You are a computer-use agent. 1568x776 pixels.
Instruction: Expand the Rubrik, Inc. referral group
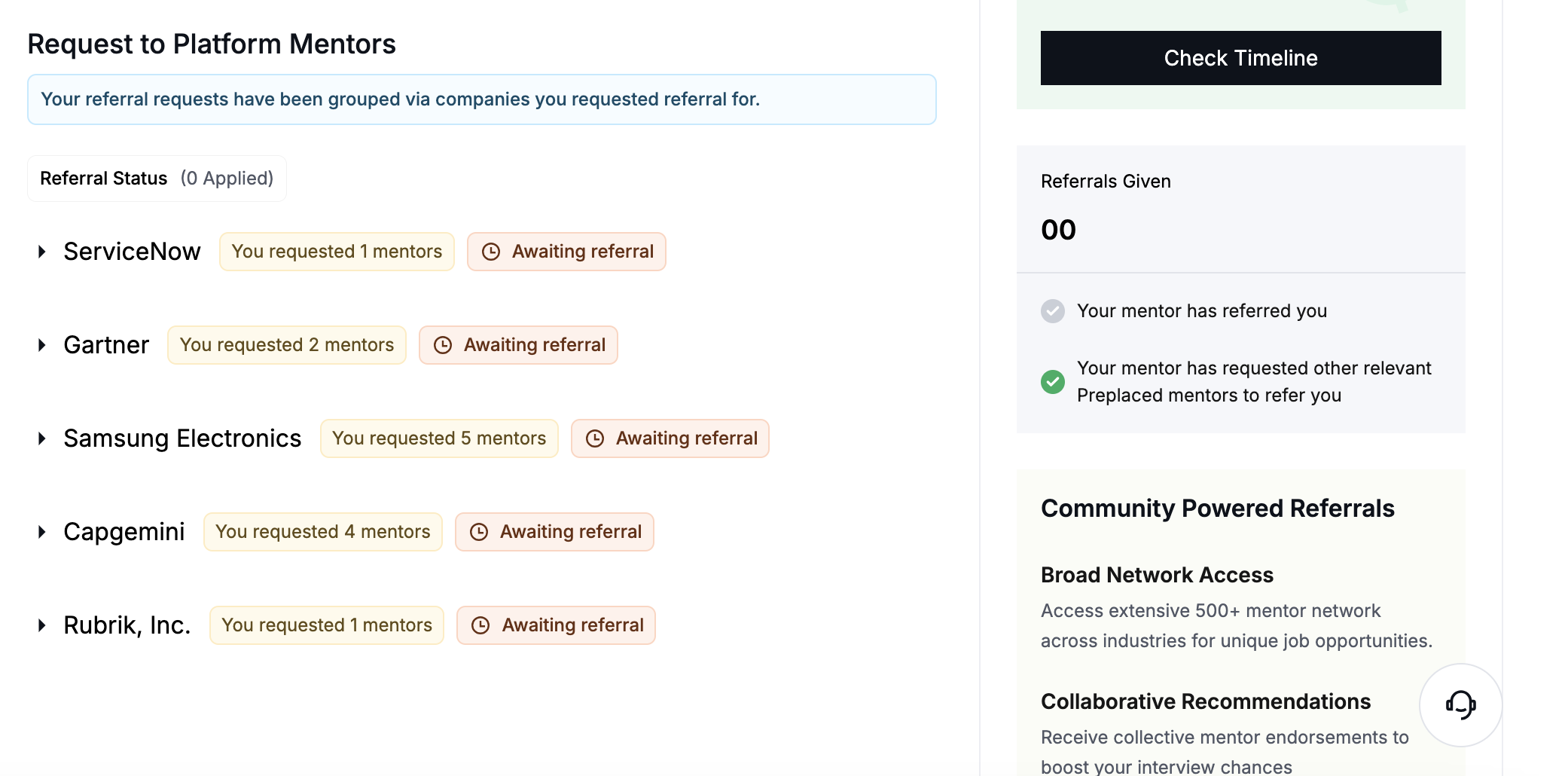coord(42,625)
